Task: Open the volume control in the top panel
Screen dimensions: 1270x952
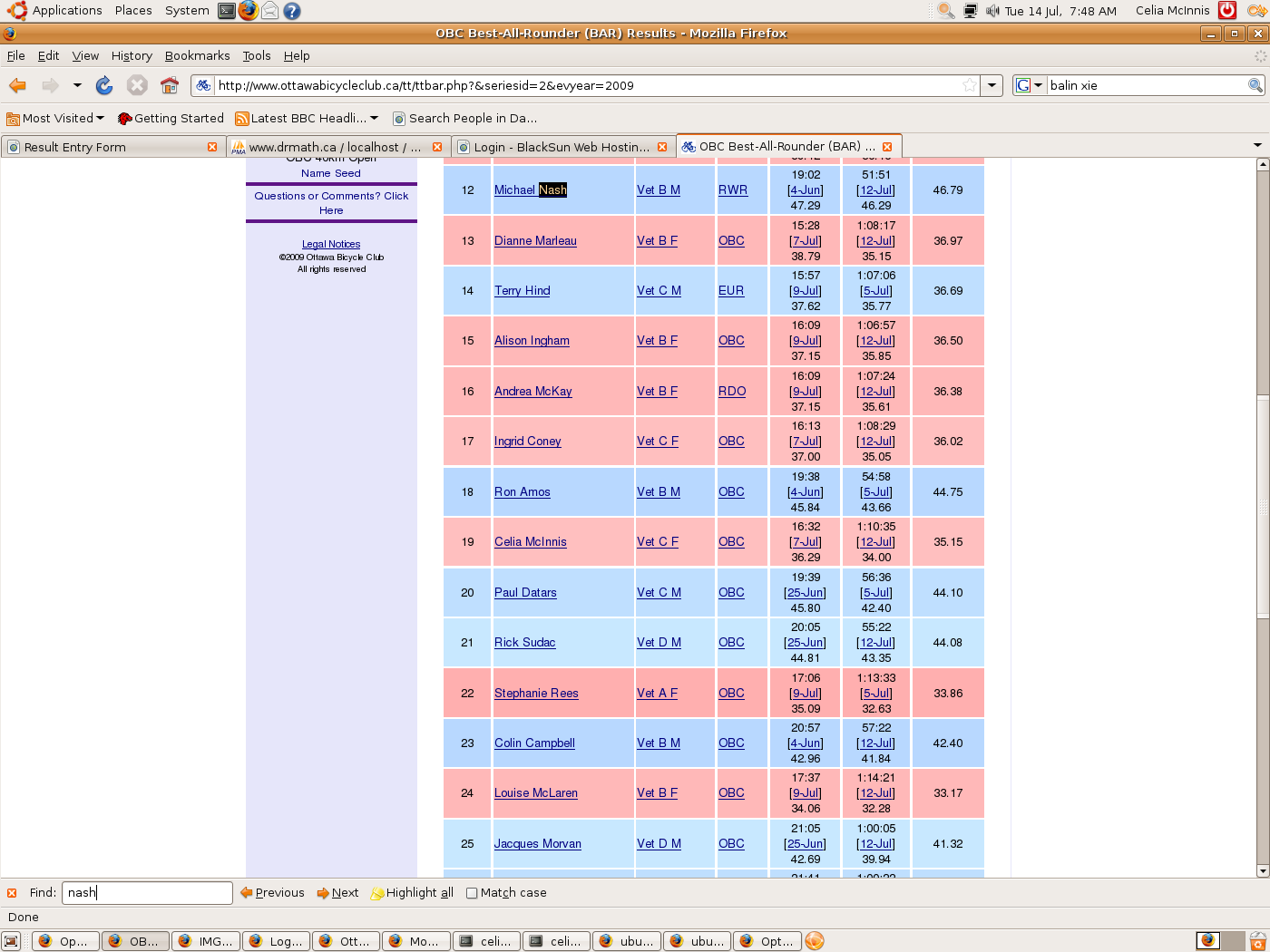Action: 992,11
